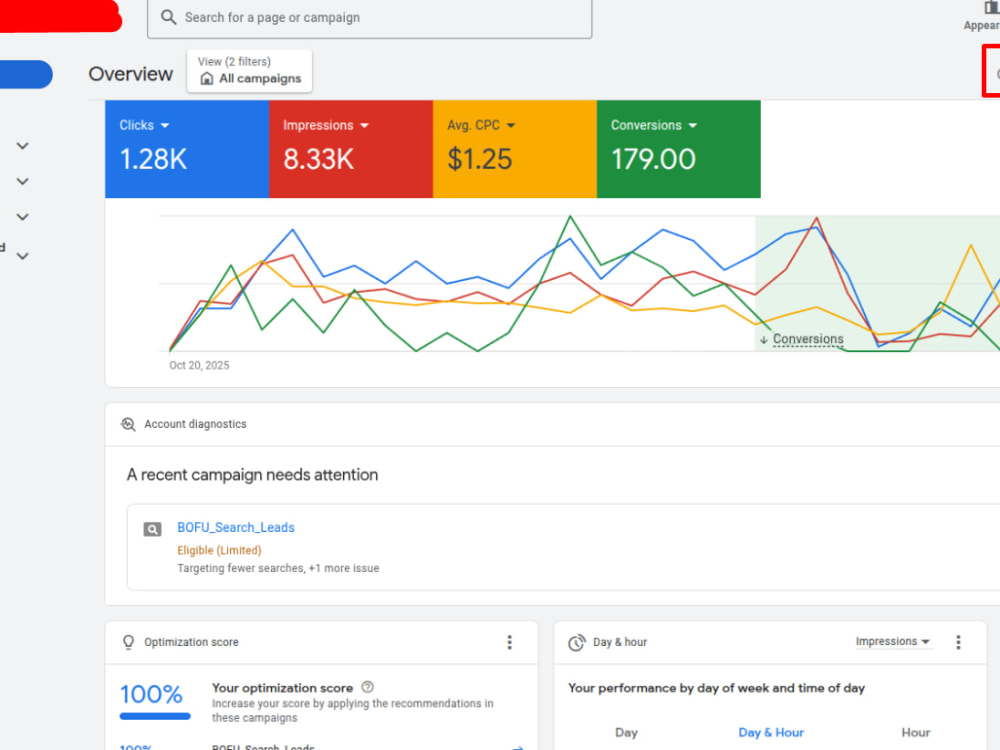The image size is (1000, 750).
Task: Click the search magnifier icon
Action: tap(168, 17)
